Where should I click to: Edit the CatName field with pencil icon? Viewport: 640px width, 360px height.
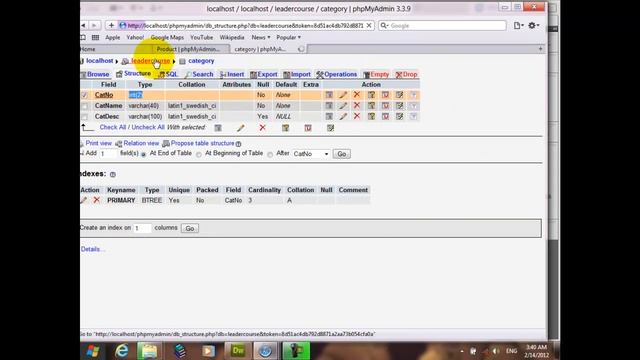pos(343,106)
